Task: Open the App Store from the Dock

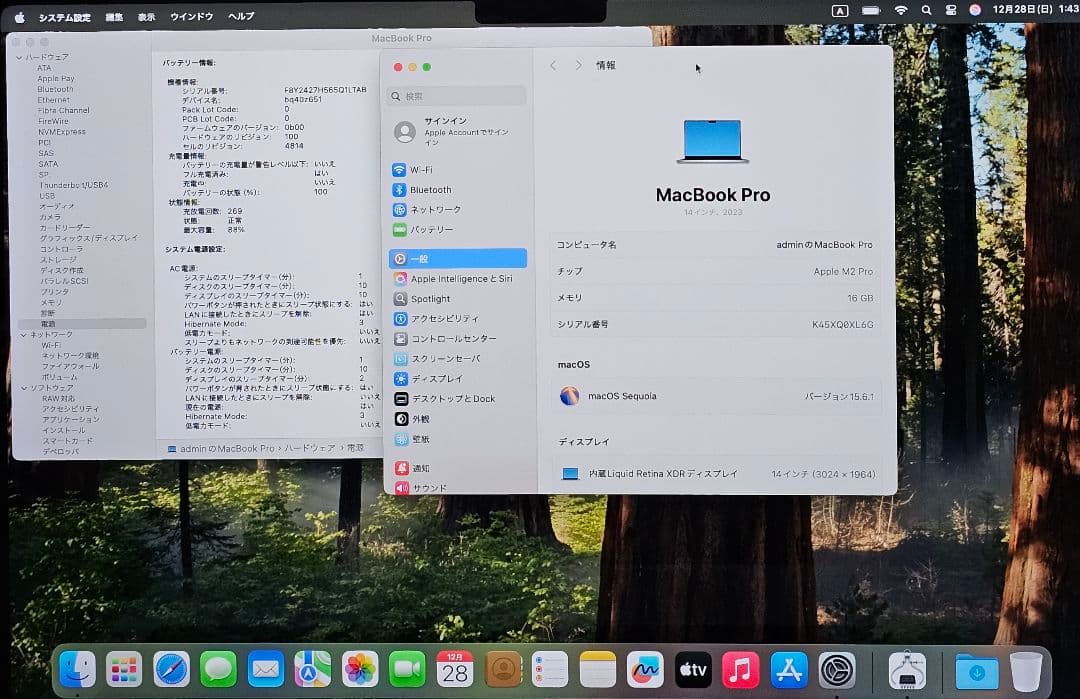Action: [x=787, y=670]
